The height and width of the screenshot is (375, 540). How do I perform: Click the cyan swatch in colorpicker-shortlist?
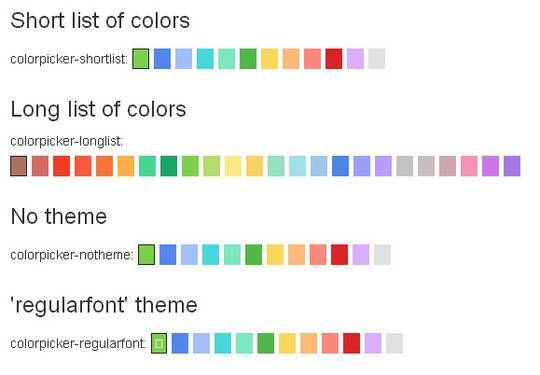205,59
